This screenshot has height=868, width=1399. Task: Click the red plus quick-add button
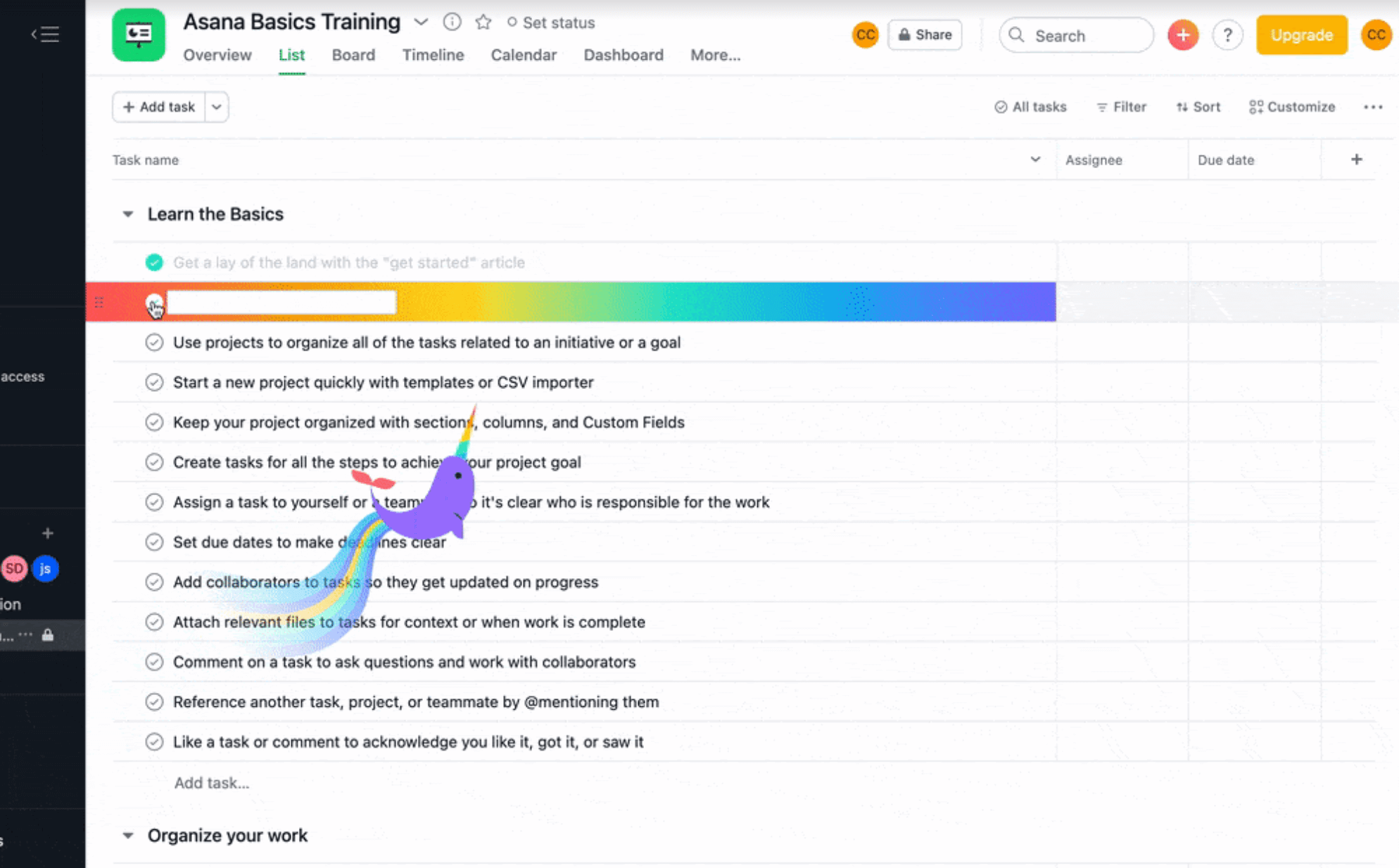coord(1183,34)
